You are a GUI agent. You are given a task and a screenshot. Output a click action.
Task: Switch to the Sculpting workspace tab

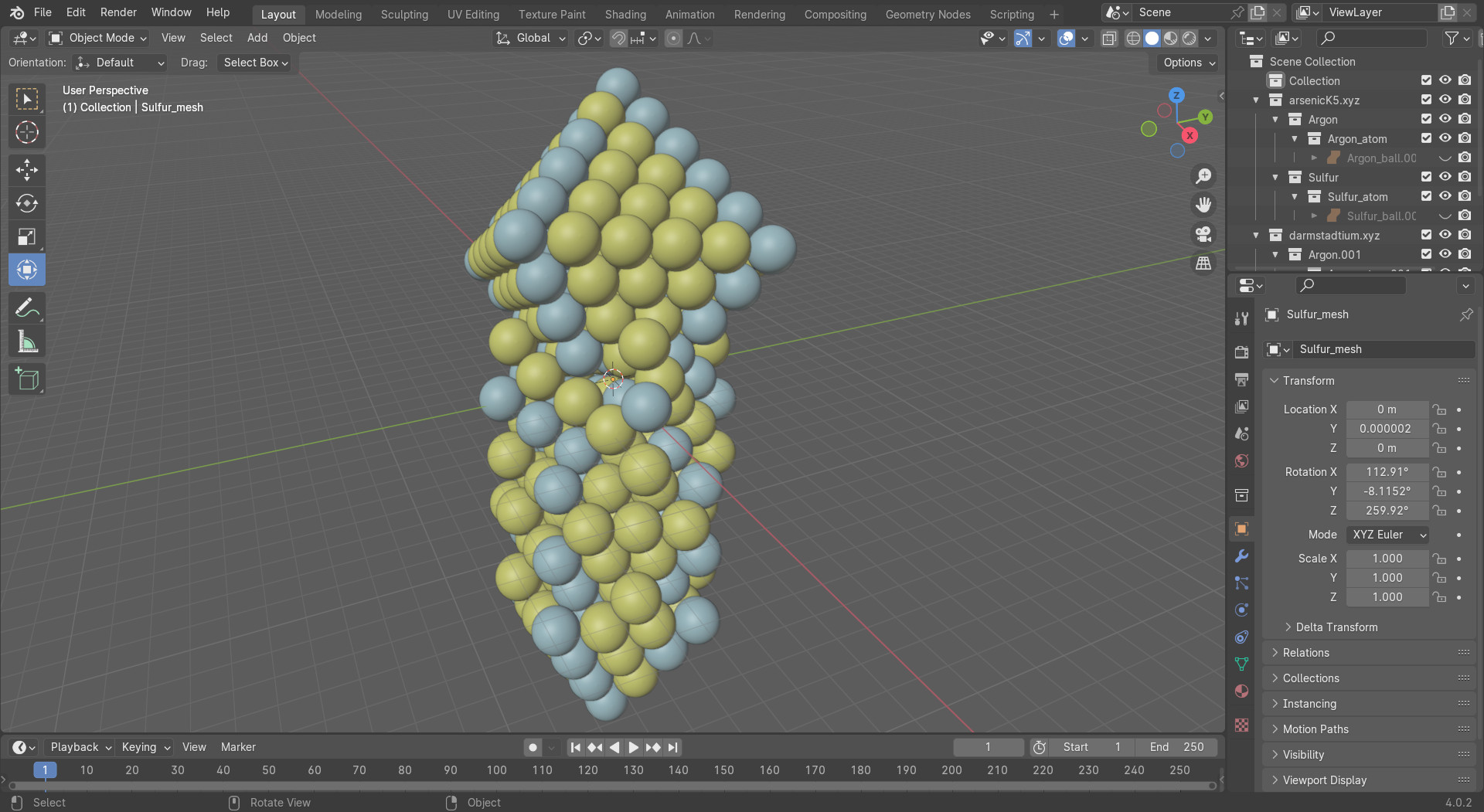pyautogui.click(x=404, y=14)
